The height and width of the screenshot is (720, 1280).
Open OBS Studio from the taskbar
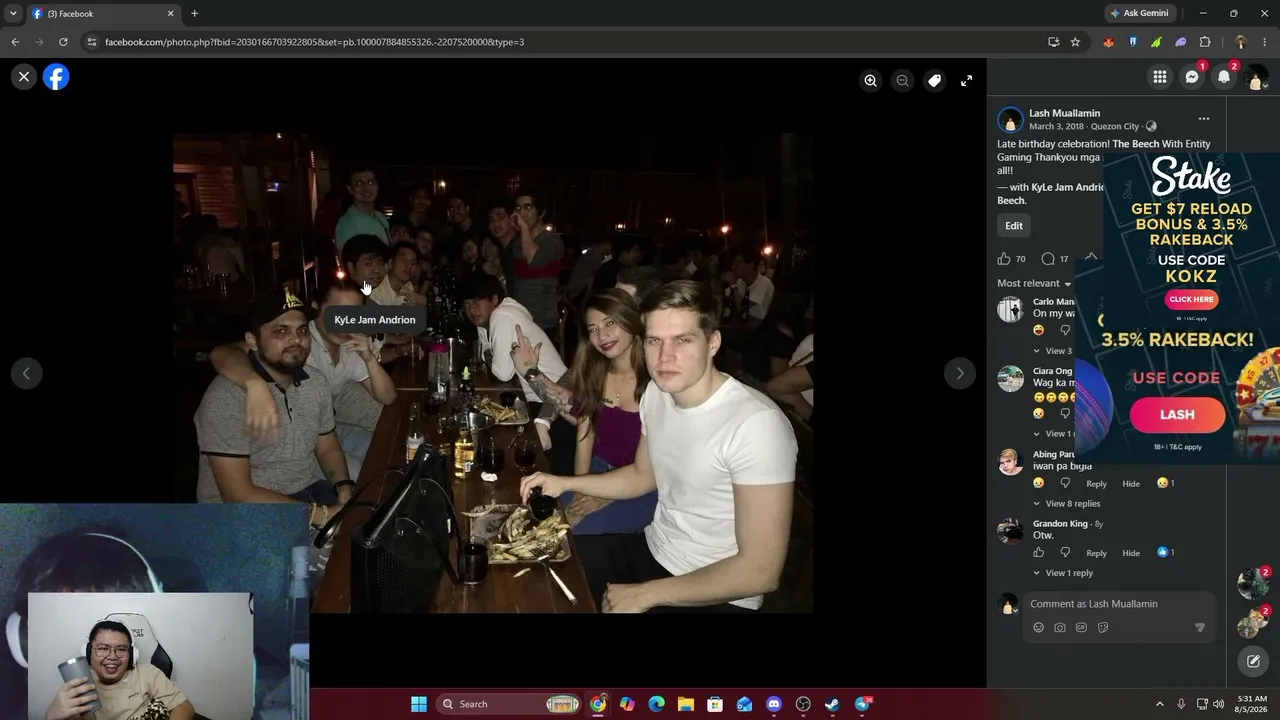[803, 704]
